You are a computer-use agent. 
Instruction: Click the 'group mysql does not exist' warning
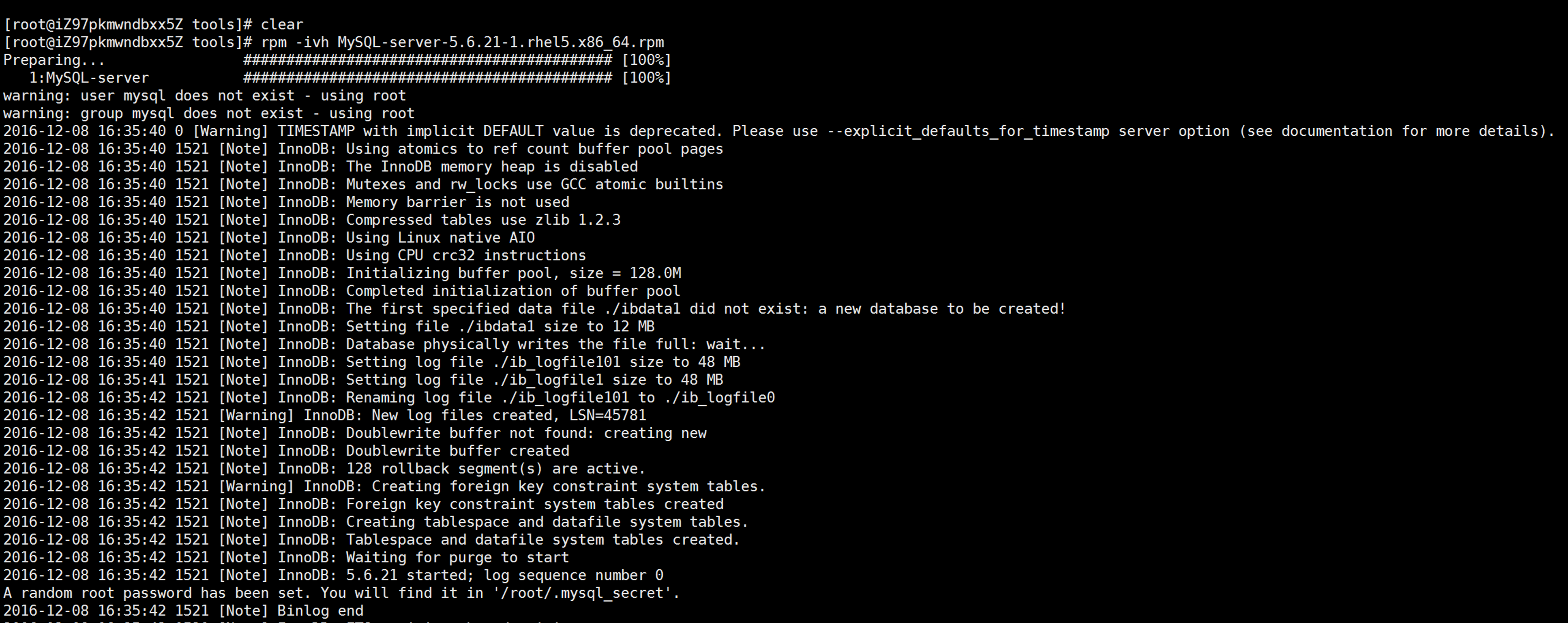point(209,113)
